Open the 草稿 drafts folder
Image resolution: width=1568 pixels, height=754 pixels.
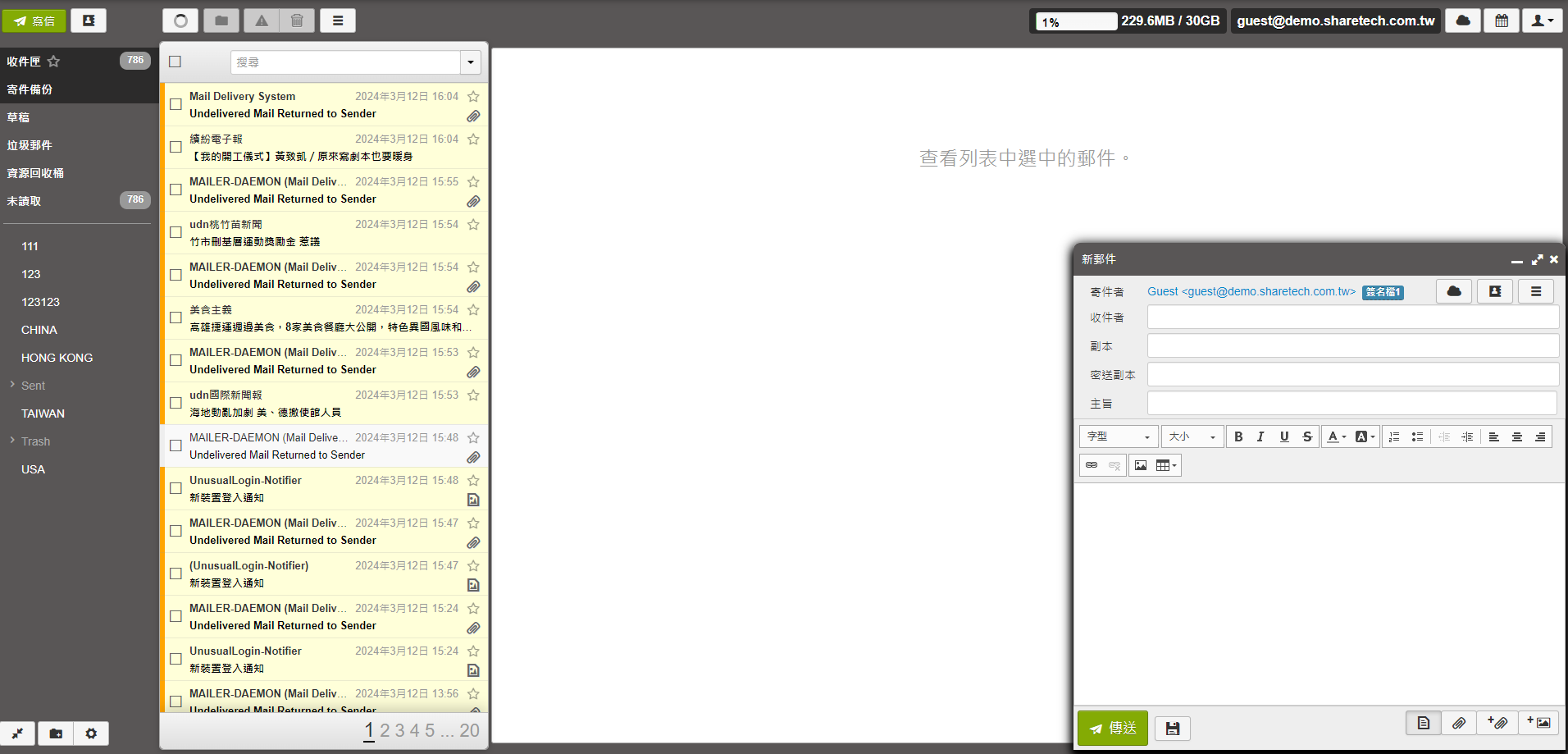click(18, 117)
